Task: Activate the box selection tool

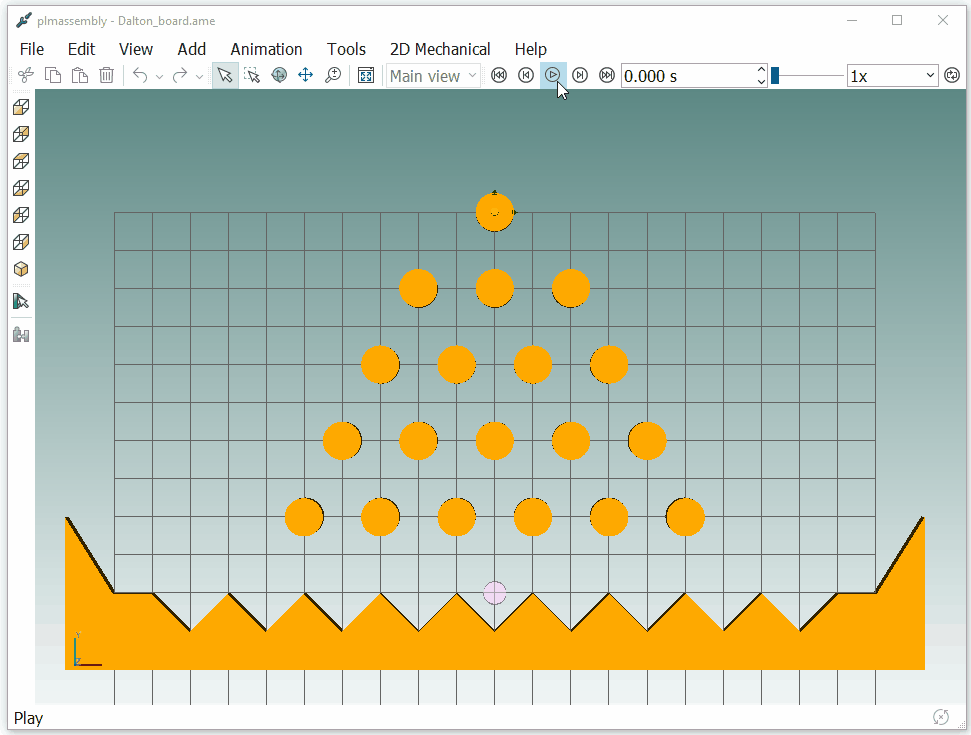Action: tap(252, 75)
